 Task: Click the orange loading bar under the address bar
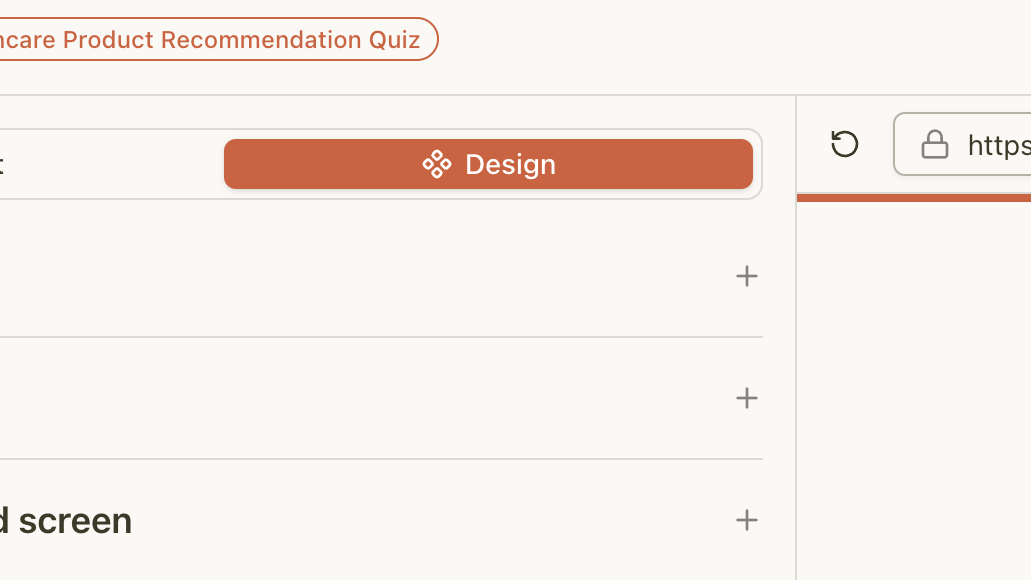(x=913, y=198)
